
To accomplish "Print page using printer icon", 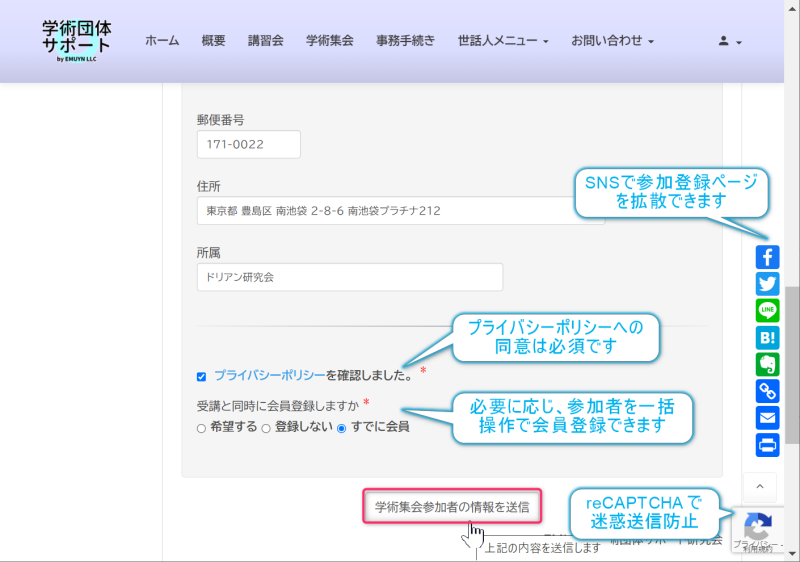I will pos(767,445).
